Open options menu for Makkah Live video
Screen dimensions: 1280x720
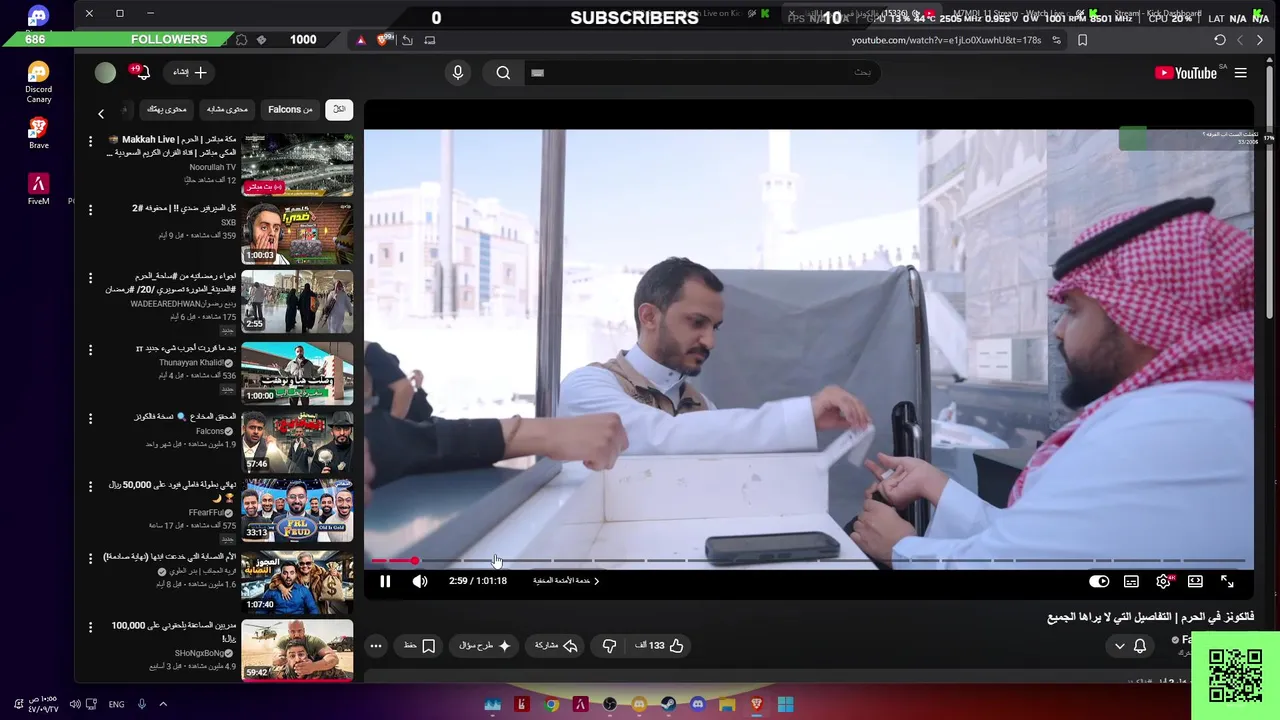90,142
